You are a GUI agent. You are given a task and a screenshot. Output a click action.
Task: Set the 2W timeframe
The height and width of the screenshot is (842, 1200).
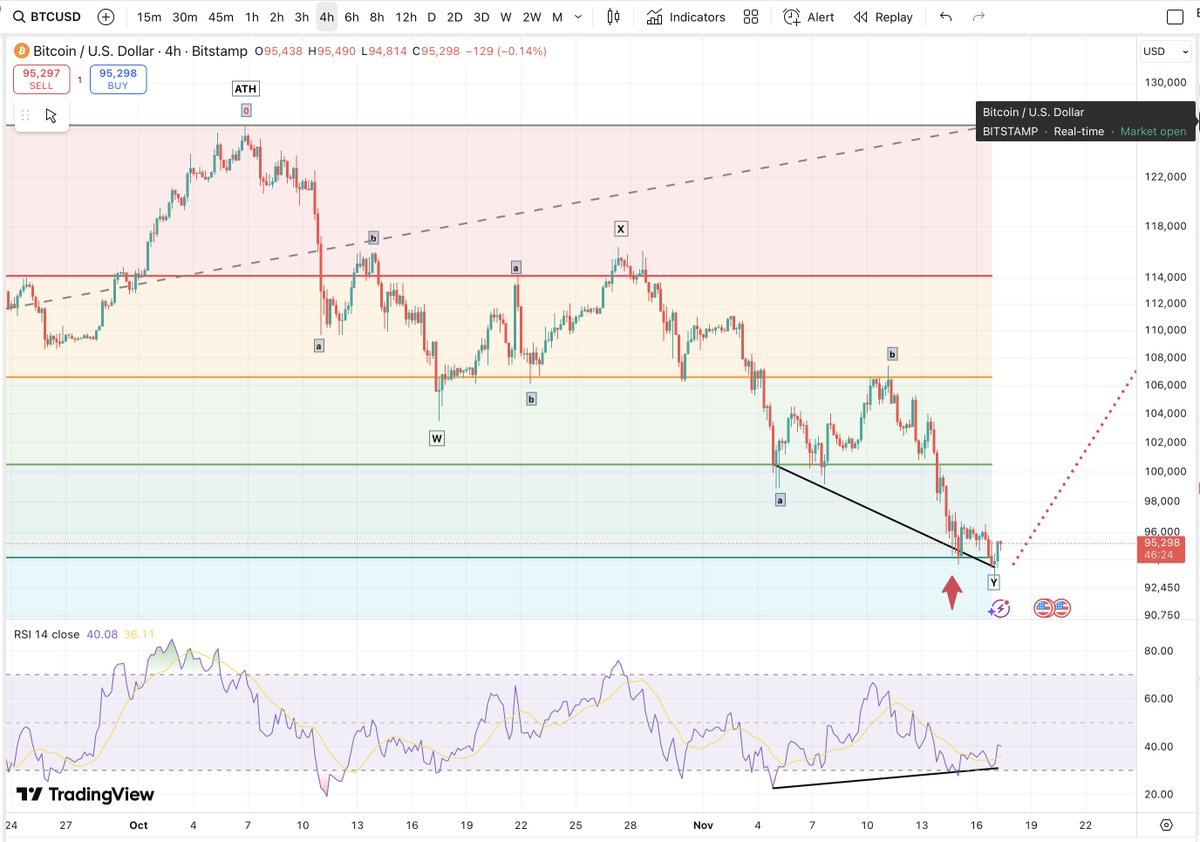(x=532, y=17)
